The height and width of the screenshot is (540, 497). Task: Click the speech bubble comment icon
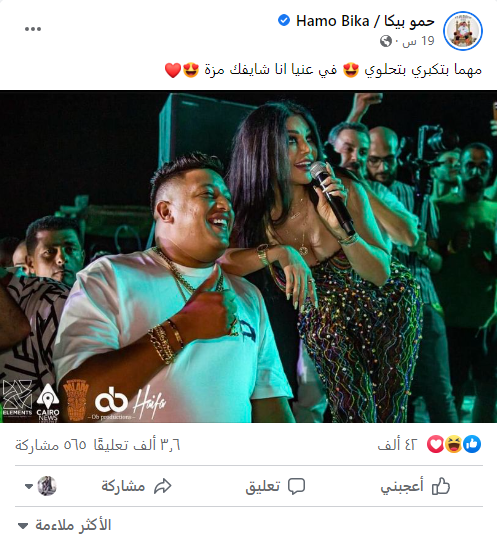pos(297,486)
